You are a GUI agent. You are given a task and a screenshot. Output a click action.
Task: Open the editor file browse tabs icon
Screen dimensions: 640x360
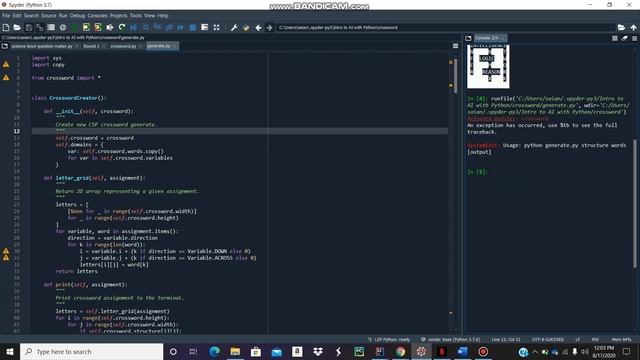click(x=5, y=46)
